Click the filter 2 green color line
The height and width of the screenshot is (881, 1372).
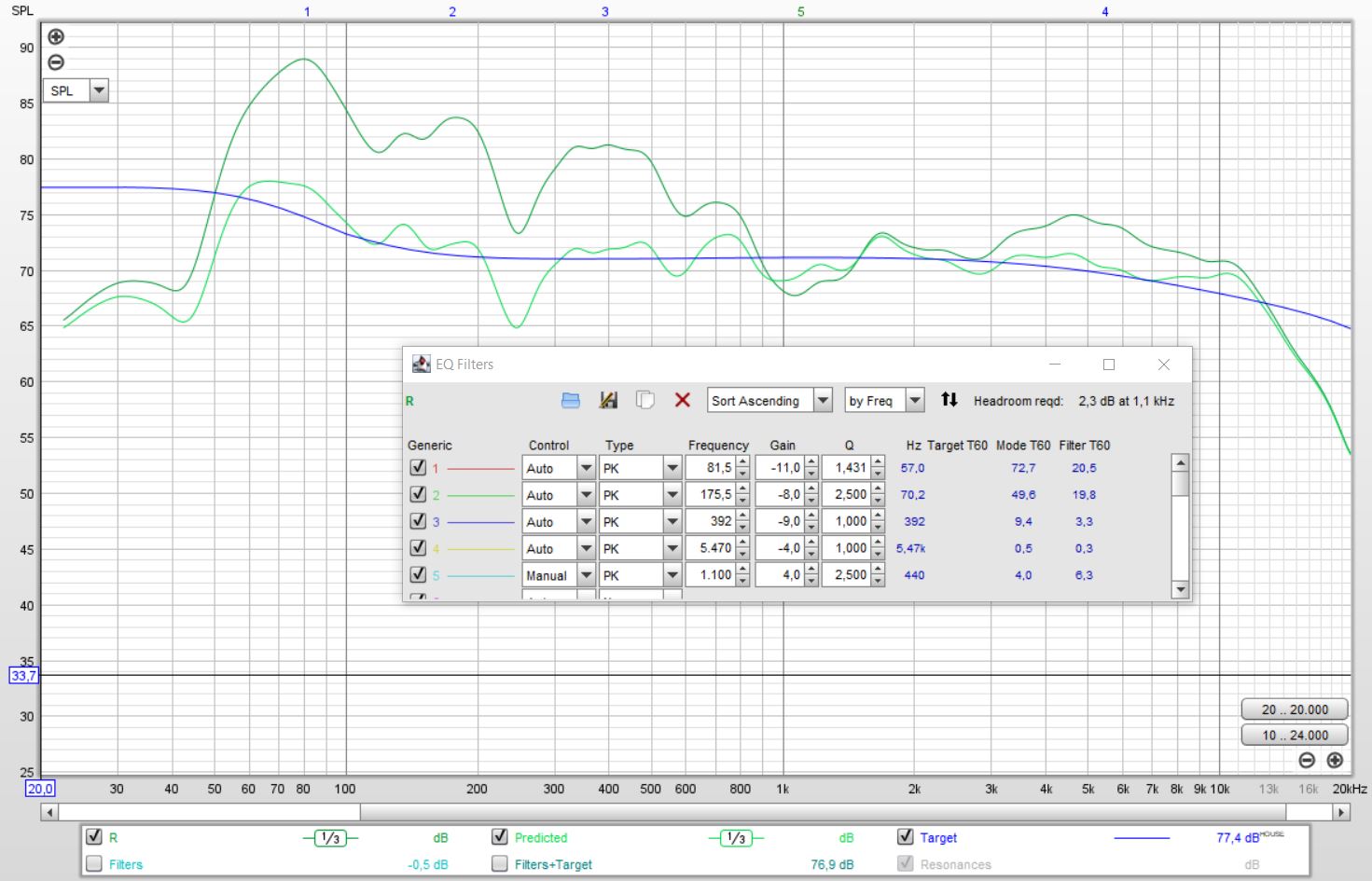(x=480, y=495)
